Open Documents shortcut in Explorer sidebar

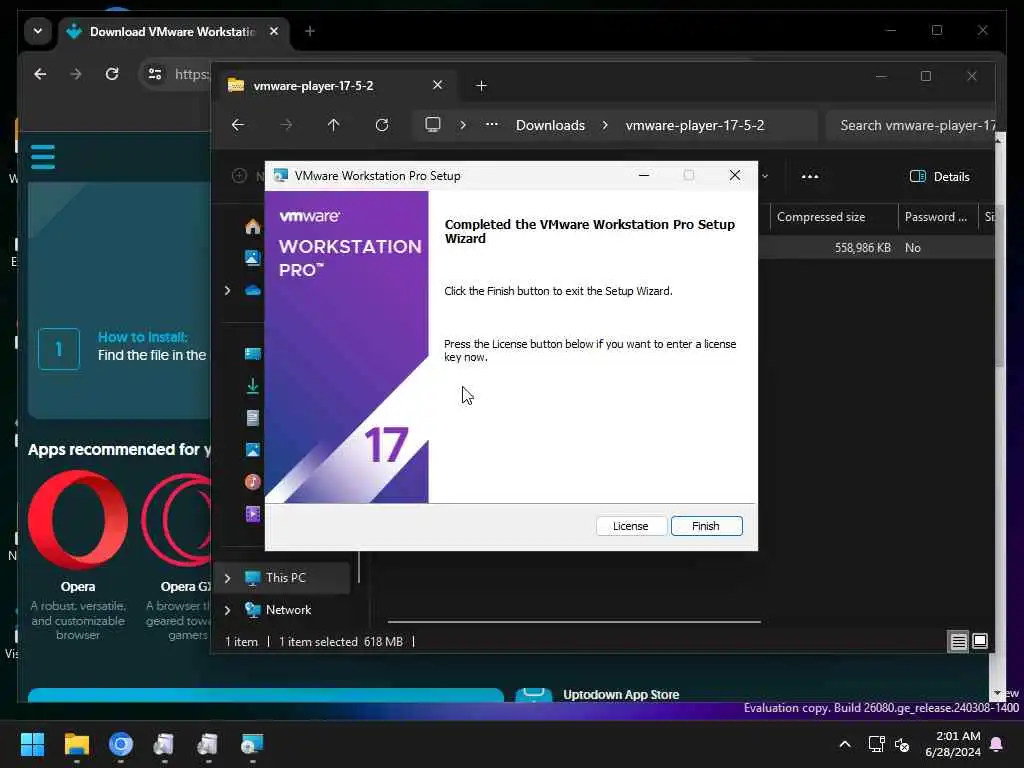(253, 418)
